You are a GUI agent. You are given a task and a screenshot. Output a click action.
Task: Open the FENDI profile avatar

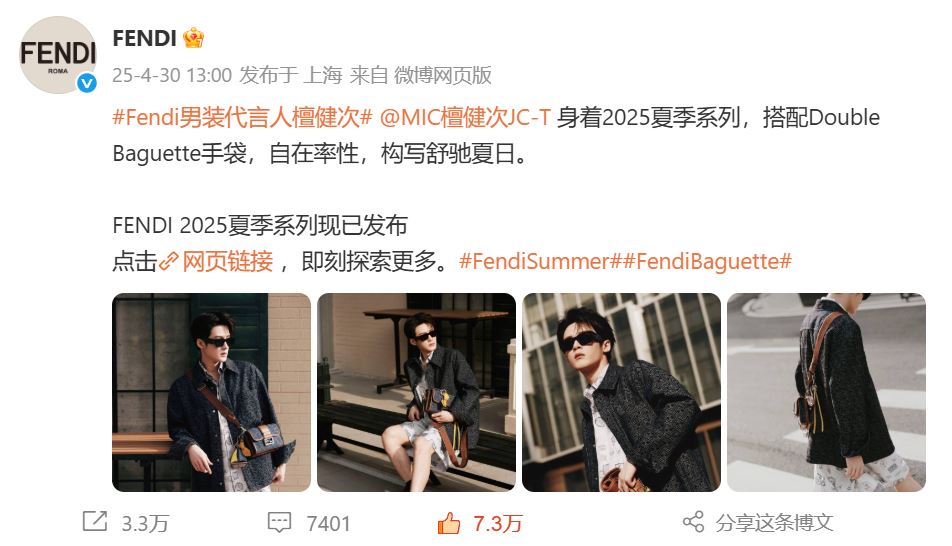coord(58,55)
